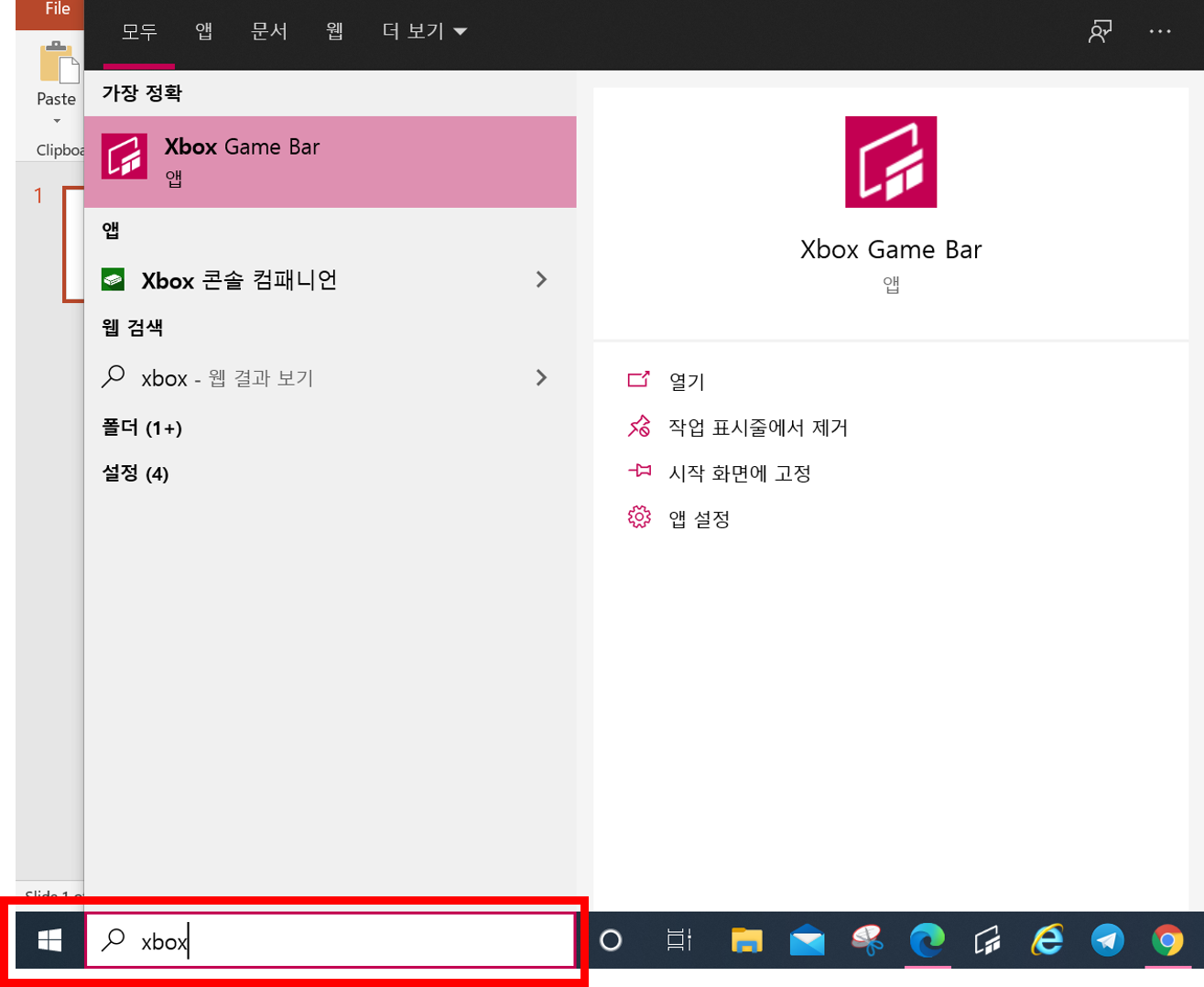Open Telegram from the taskbar
The width and height of the screenshot is (1204, 987).
click(1107, 940)
